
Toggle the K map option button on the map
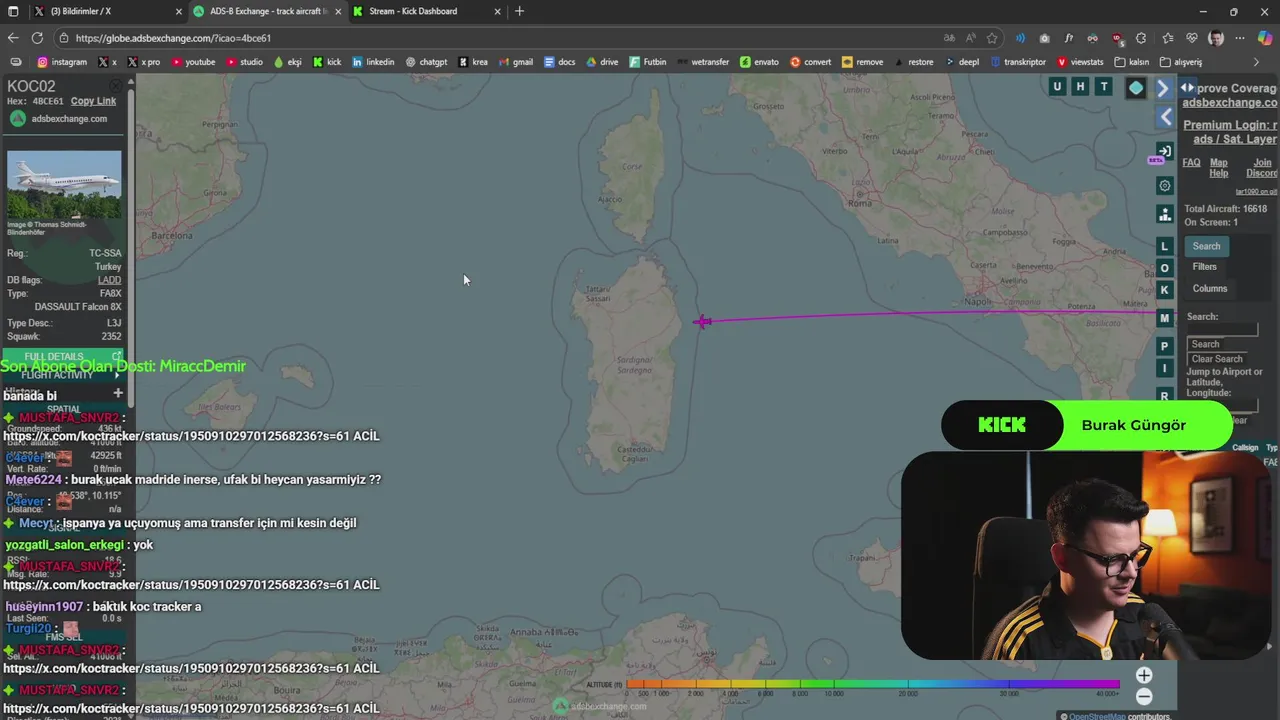coord(1164,290)
